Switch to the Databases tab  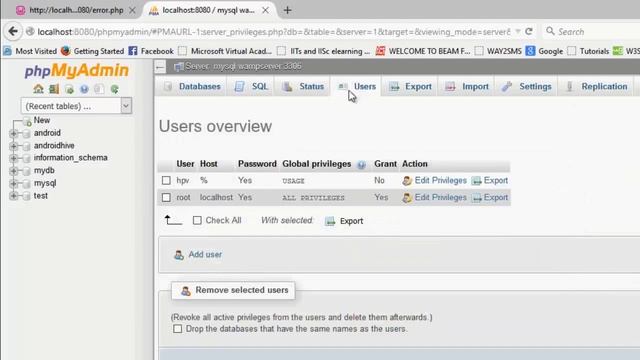tap(191, 86)
